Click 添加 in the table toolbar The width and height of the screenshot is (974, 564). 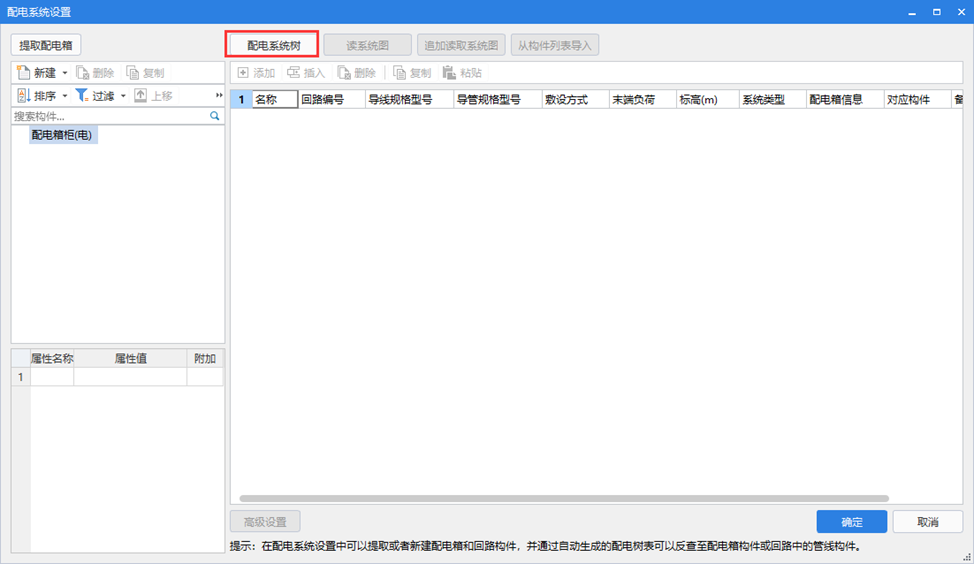click(x=255, y=73)
